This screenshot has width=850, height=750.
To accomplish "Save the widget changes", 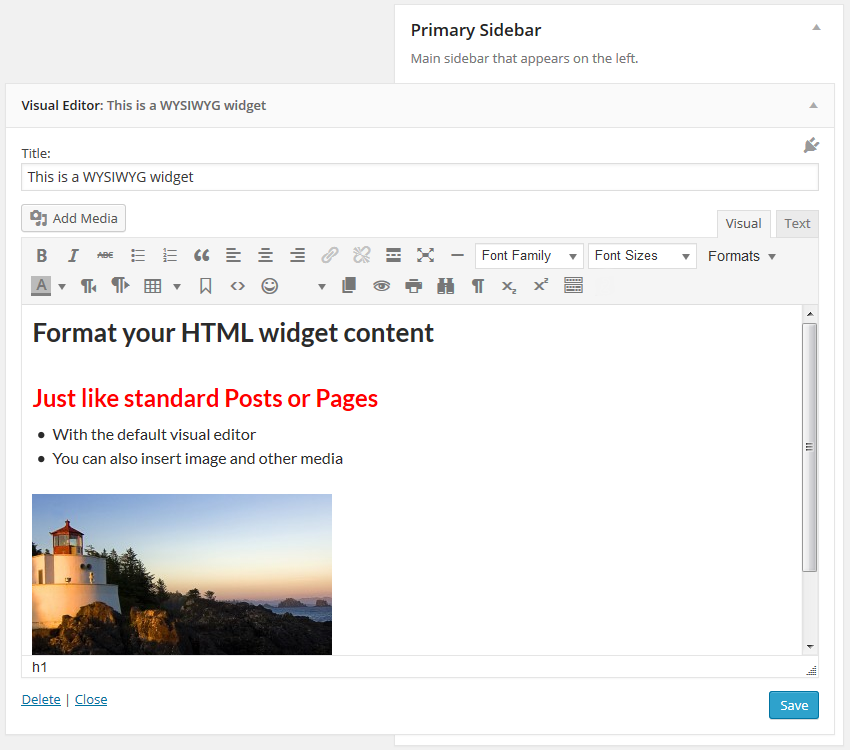I will pyautogui.click(x=793, y=705).
